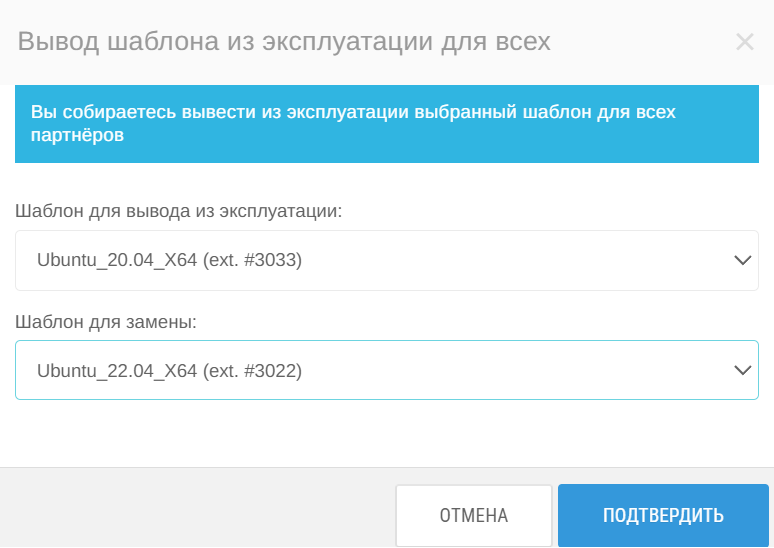
Task: Click the dialog title 'Вывод шаблона из эксплуатации'
Action: point(227,41)
